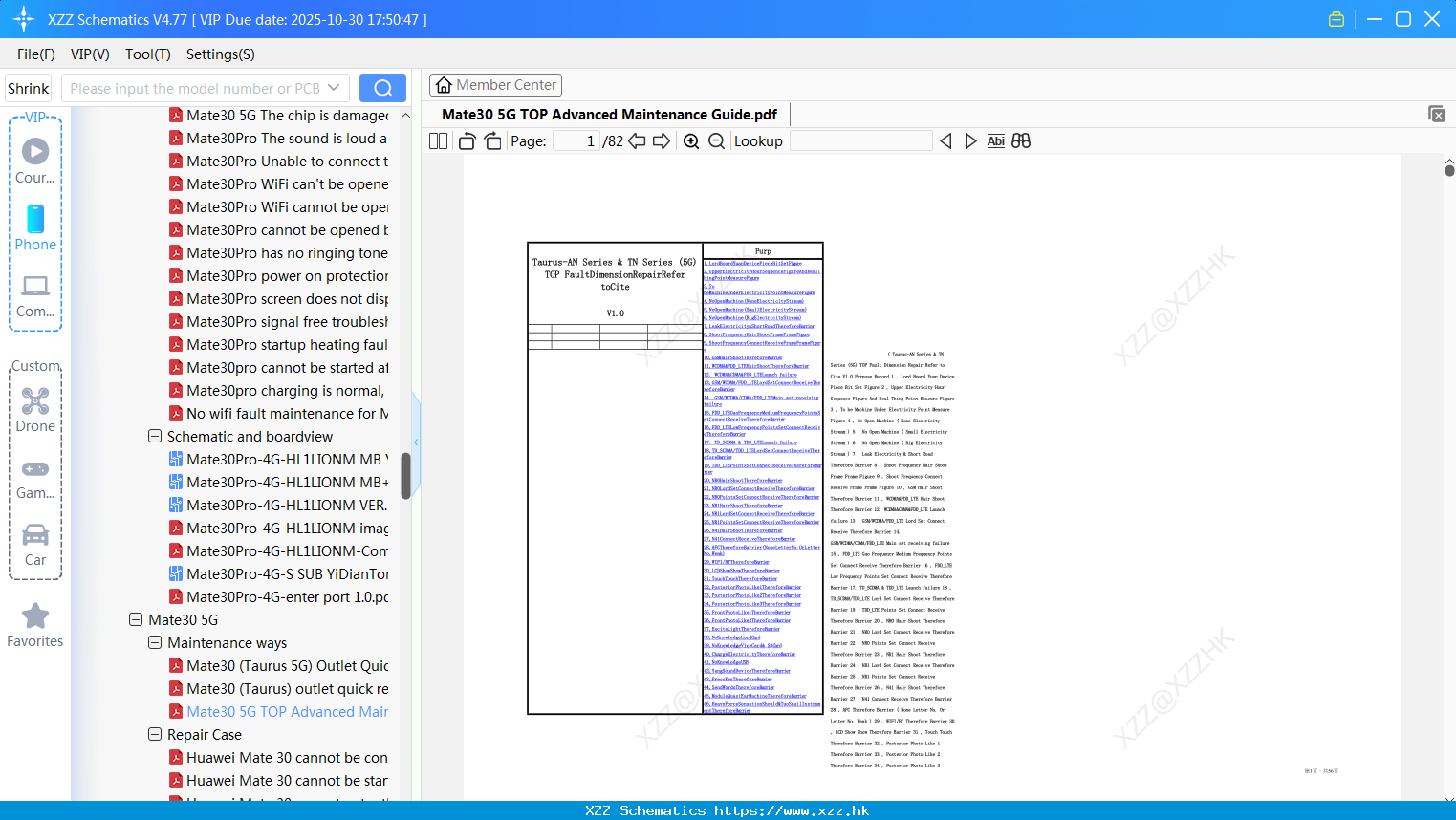Click the model number search field
1456x820 pixels.
(x=195, y=88)
